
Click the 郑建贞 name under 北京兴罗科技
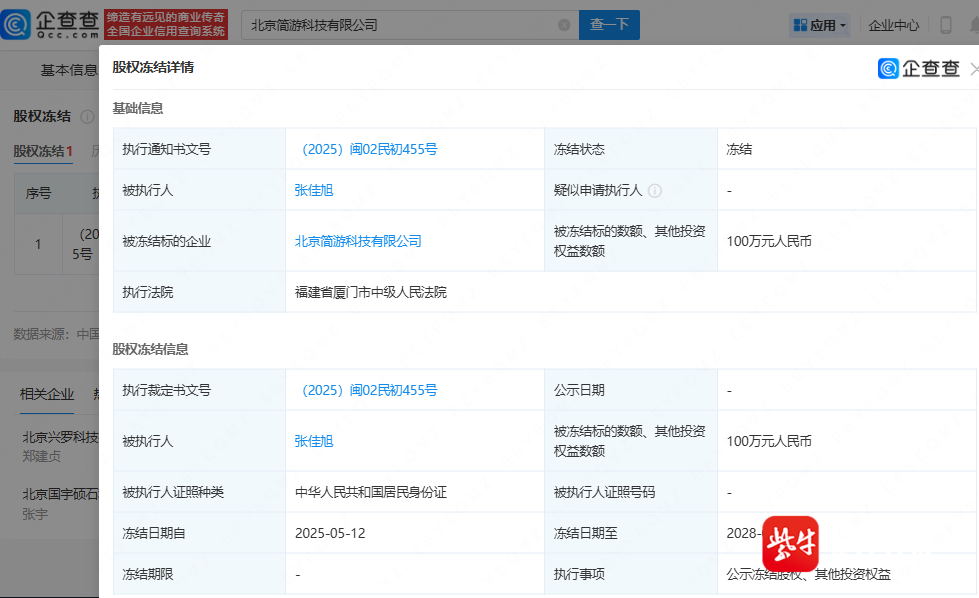tap(42, 456)
